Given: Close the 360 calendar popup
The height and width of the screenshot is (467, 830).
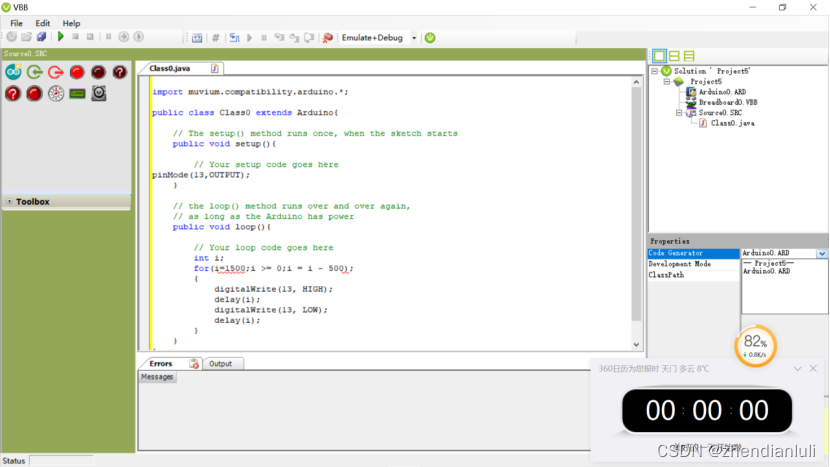Looking at the screenshot, I should [x=813, y=369].
